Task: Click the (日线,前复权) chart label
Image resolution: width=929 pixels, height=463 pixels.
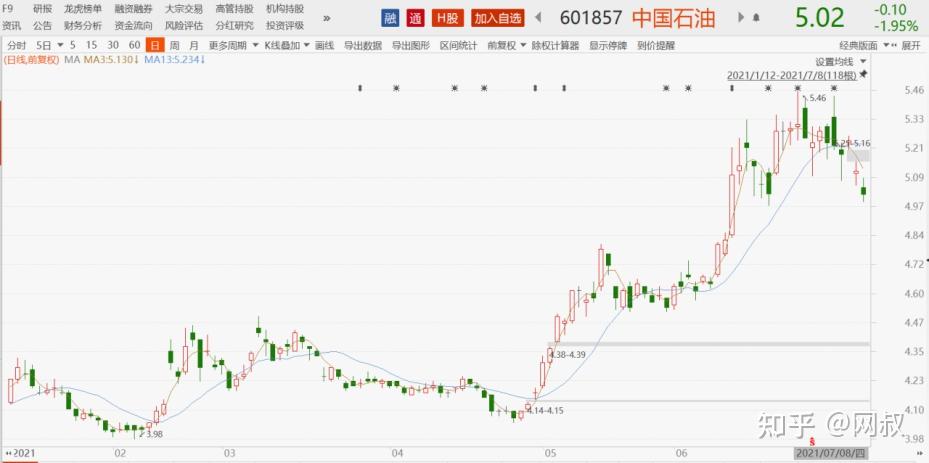Action: (31, 60)
